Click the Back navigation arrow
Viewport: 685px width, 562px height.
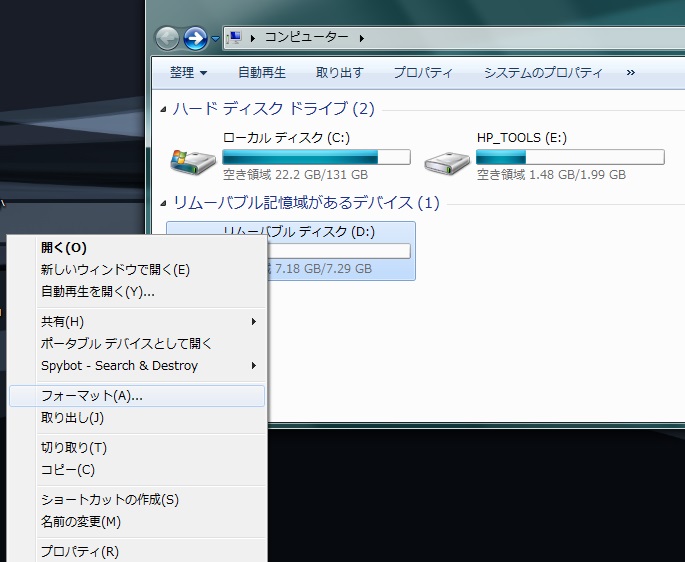[x=167, y=38]
